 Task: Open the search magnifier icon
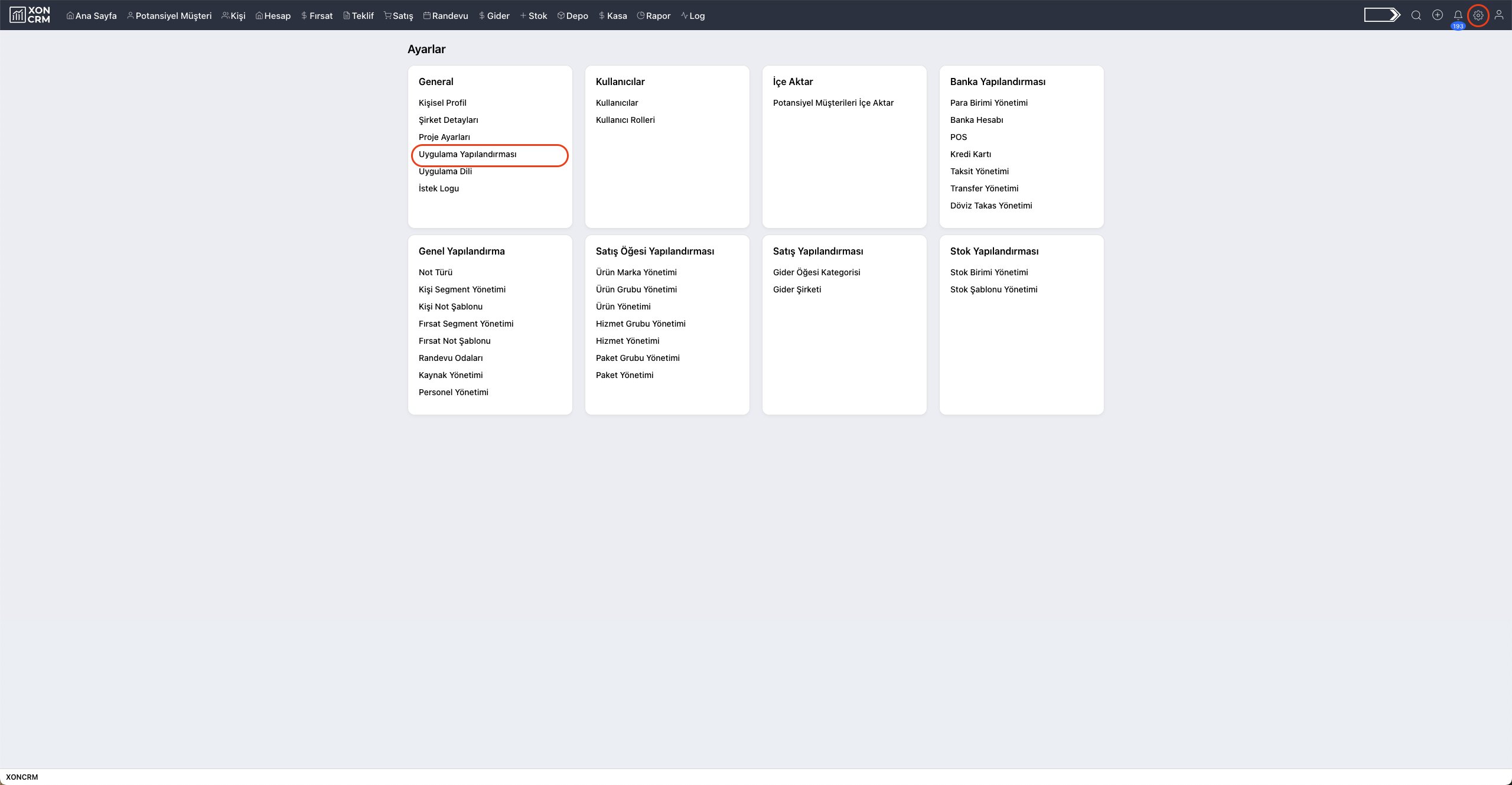pos(1416,15)
